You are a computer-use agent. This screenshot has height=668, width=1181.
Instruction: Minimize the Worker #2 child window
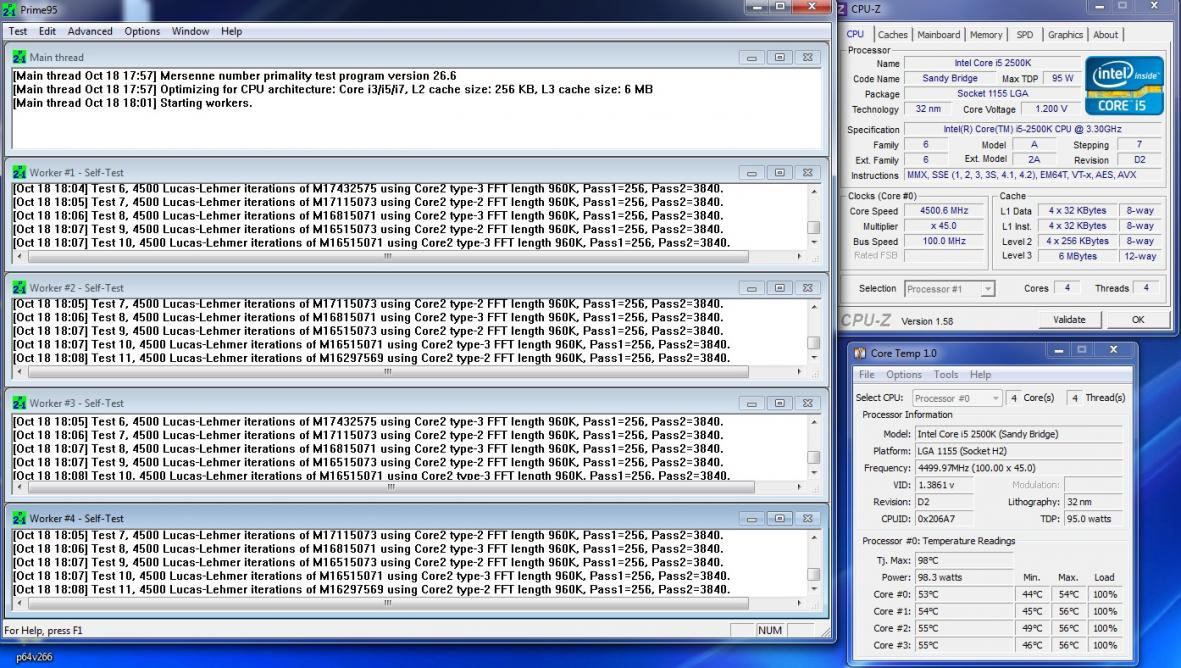pos(752,288)
